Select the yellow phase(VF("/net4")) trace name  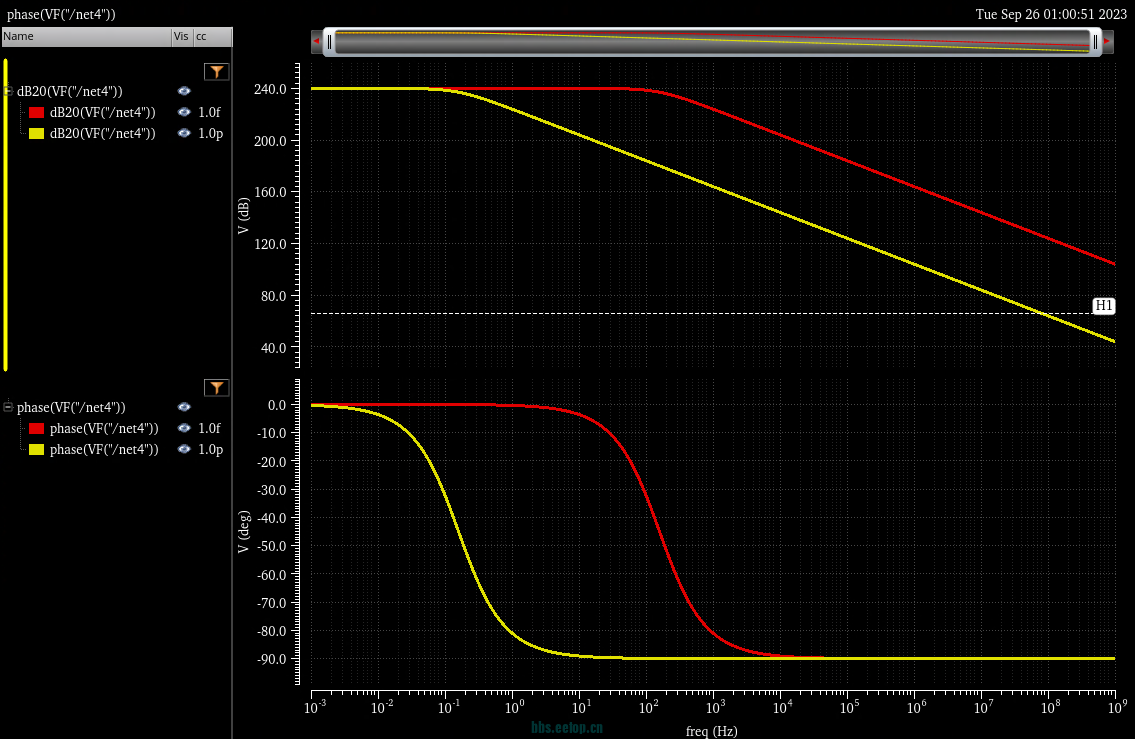point(104,449)
